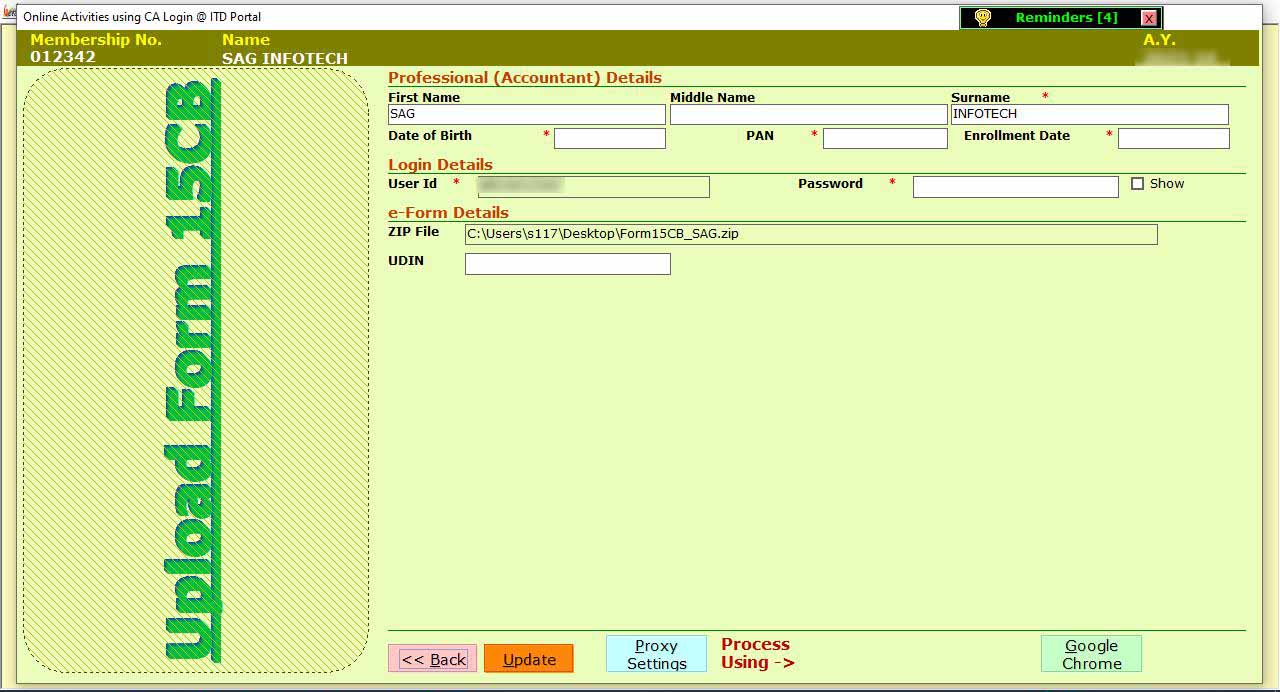1280x692 pixels.
Task: Click the Upload Form 15CB banner
Action: pos(195,370)
